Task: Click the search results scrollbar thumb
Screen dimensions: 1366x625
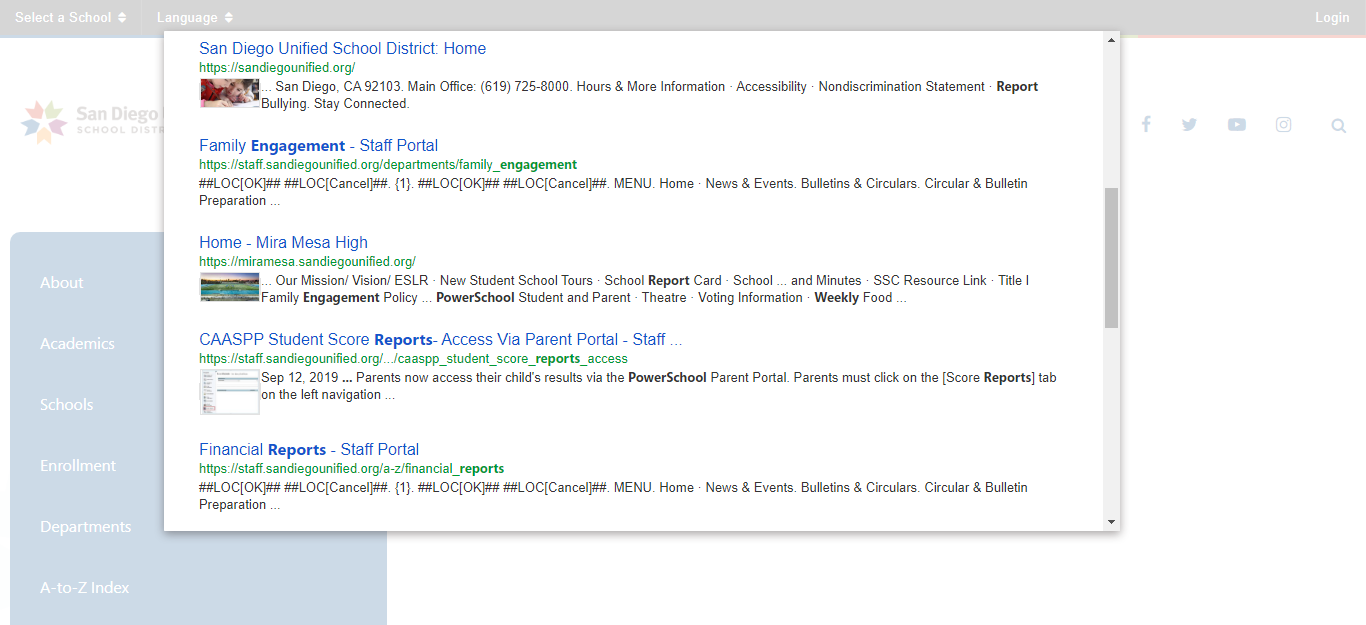Action: click(1111, 257)
